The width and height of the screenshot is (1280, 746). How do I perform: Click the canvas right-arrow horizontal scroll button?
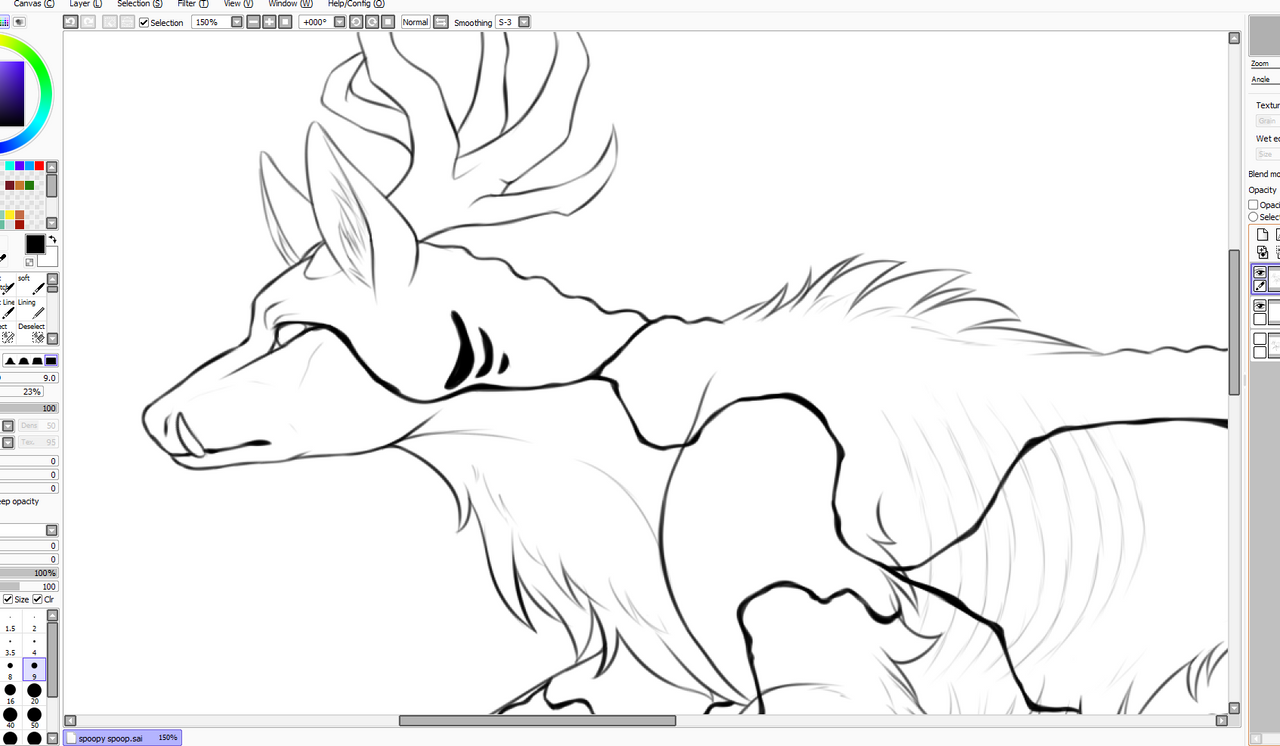pyautogui.click(x=1222, y=720)
